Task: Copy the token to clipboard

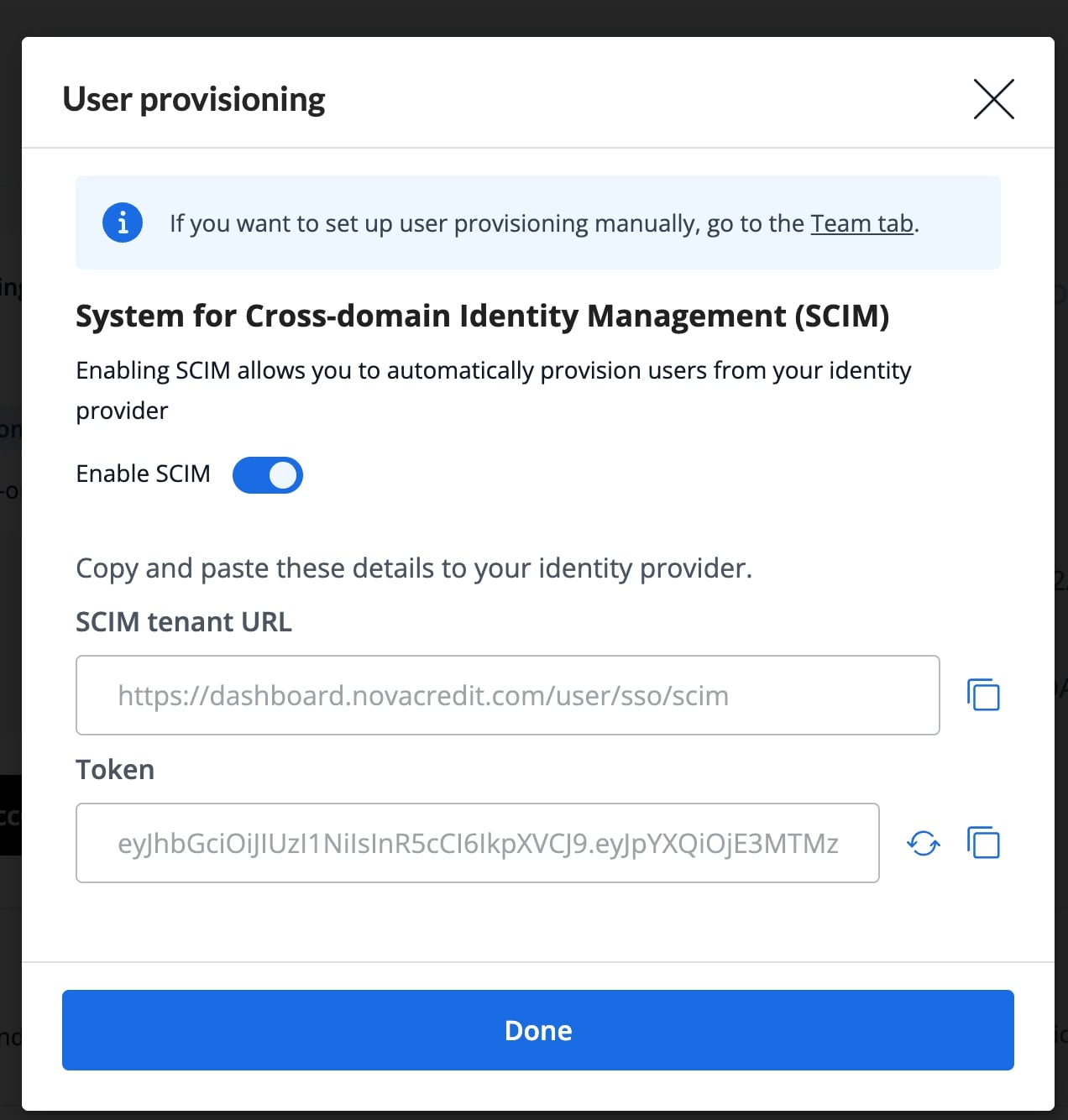Action: [983, 843]
